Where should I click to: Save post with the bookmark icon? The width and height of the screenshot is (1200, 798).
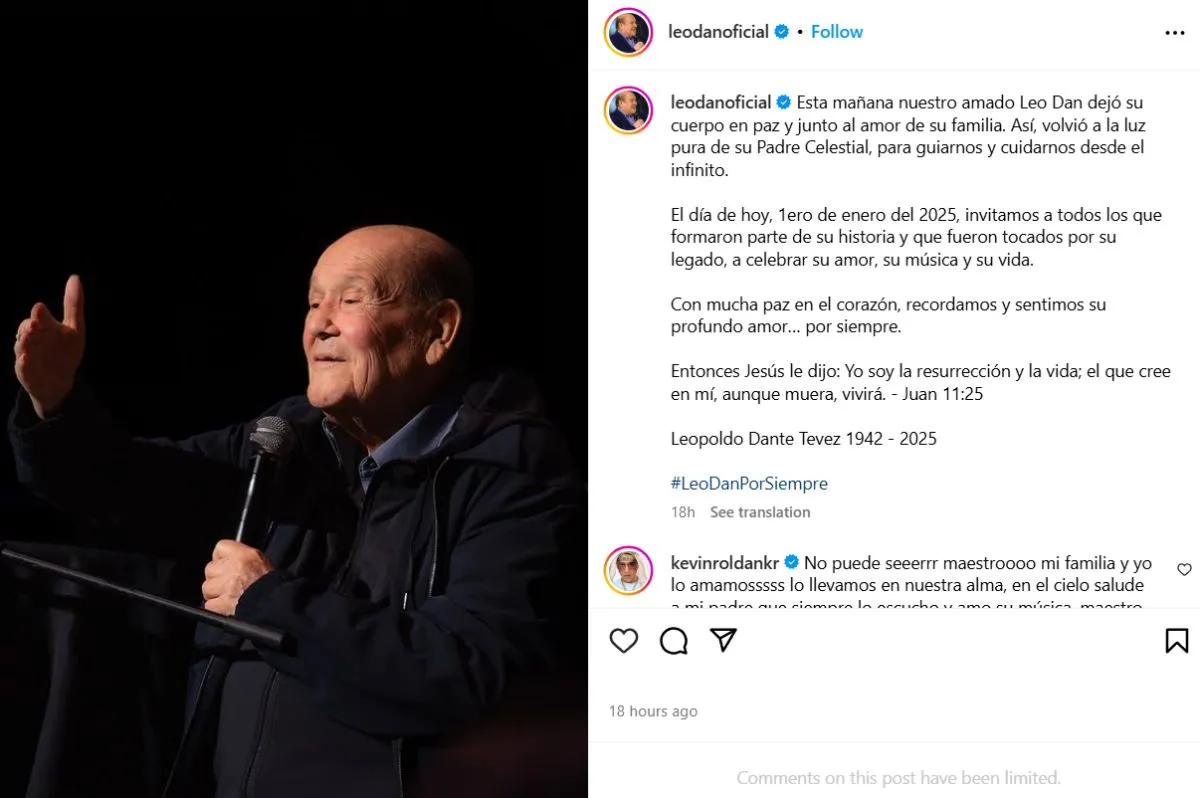click(x=1177, y=641)
